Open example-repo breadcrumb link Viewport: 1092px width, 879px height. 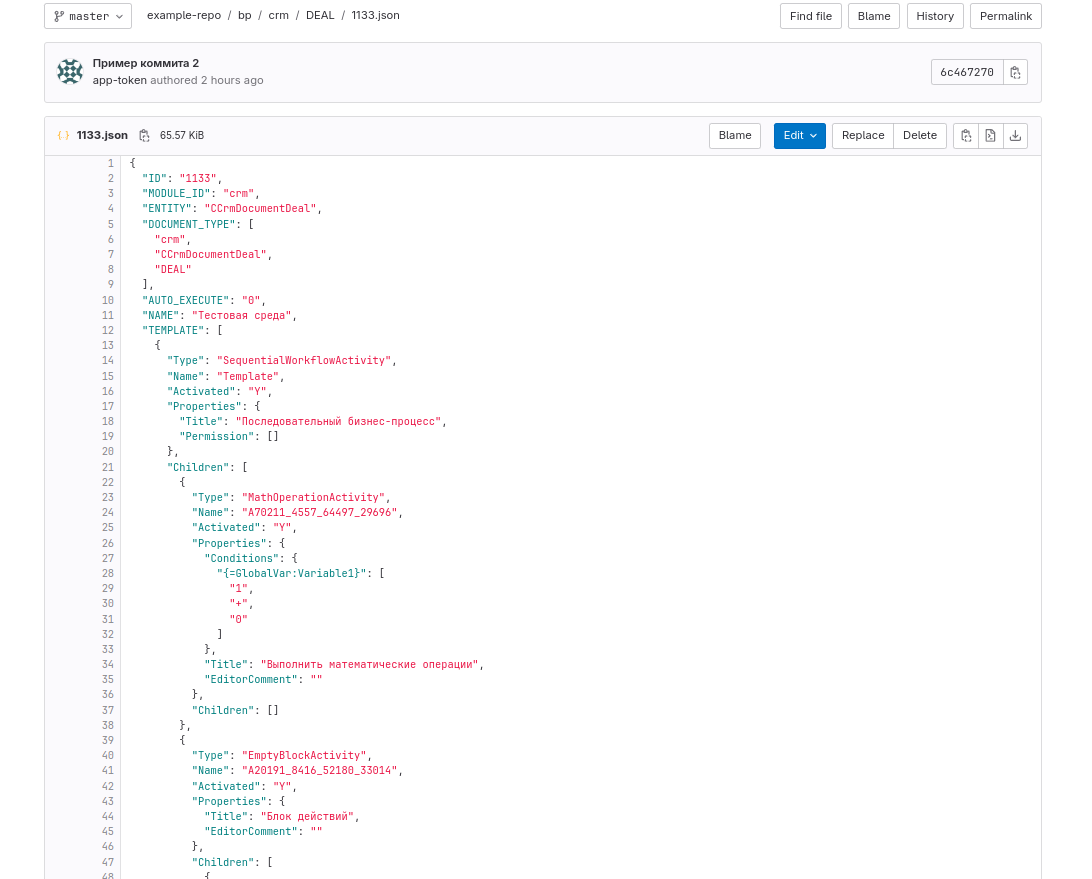[x=184, y=15]
